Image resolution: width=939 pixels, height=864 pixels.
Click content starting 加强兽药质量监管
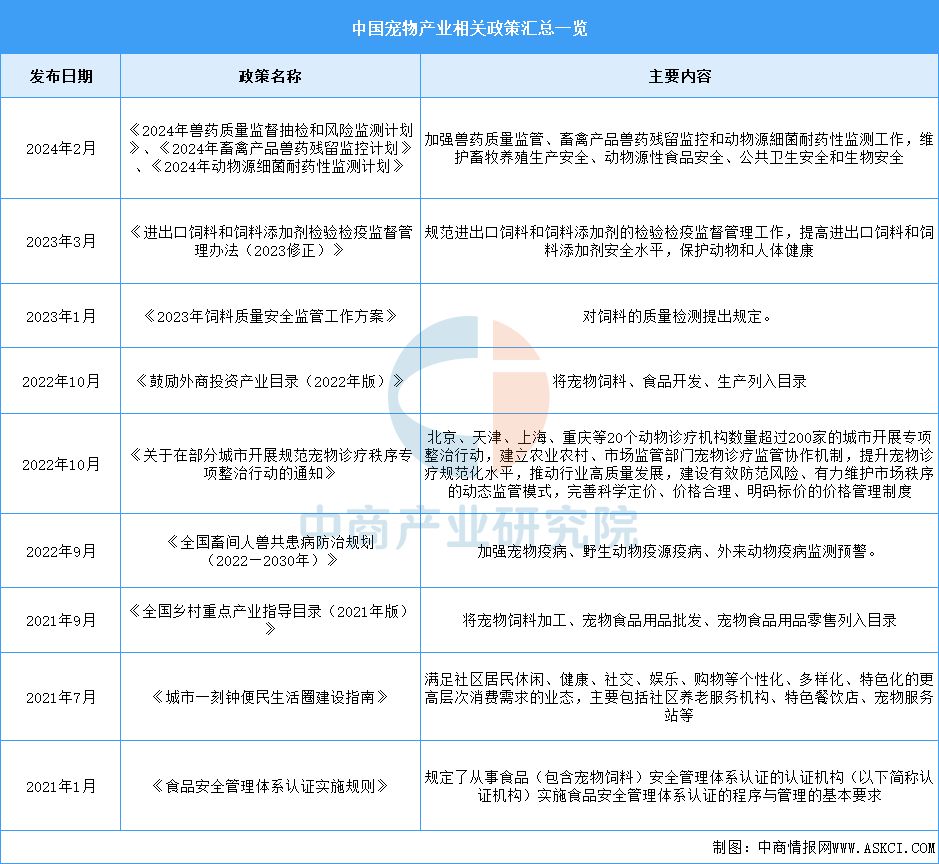679,148
